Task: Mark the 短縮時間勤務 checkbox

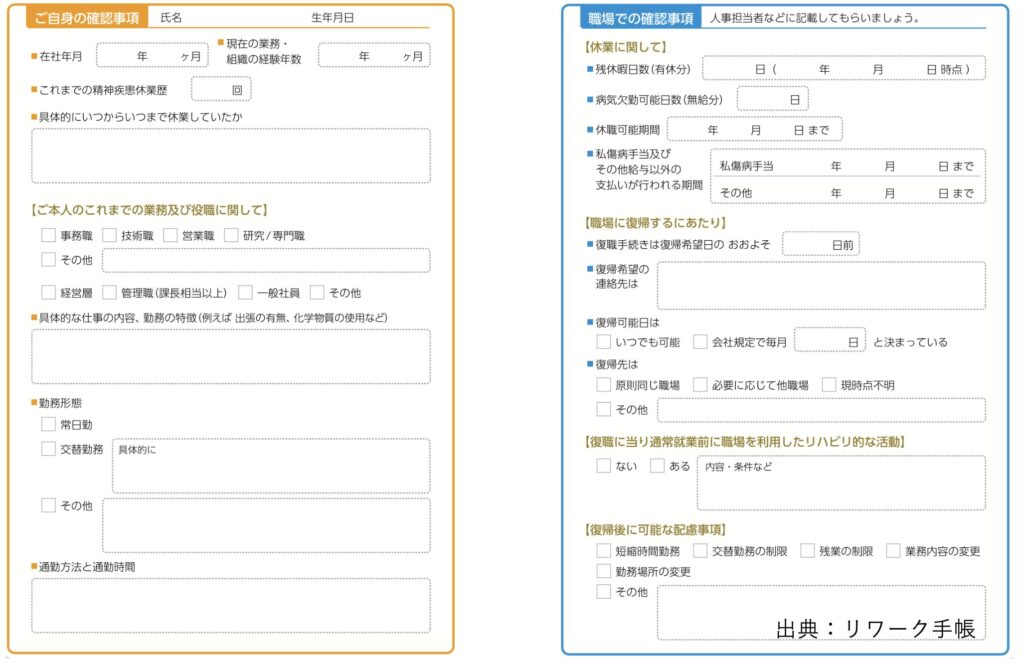Action: (603, 551)
